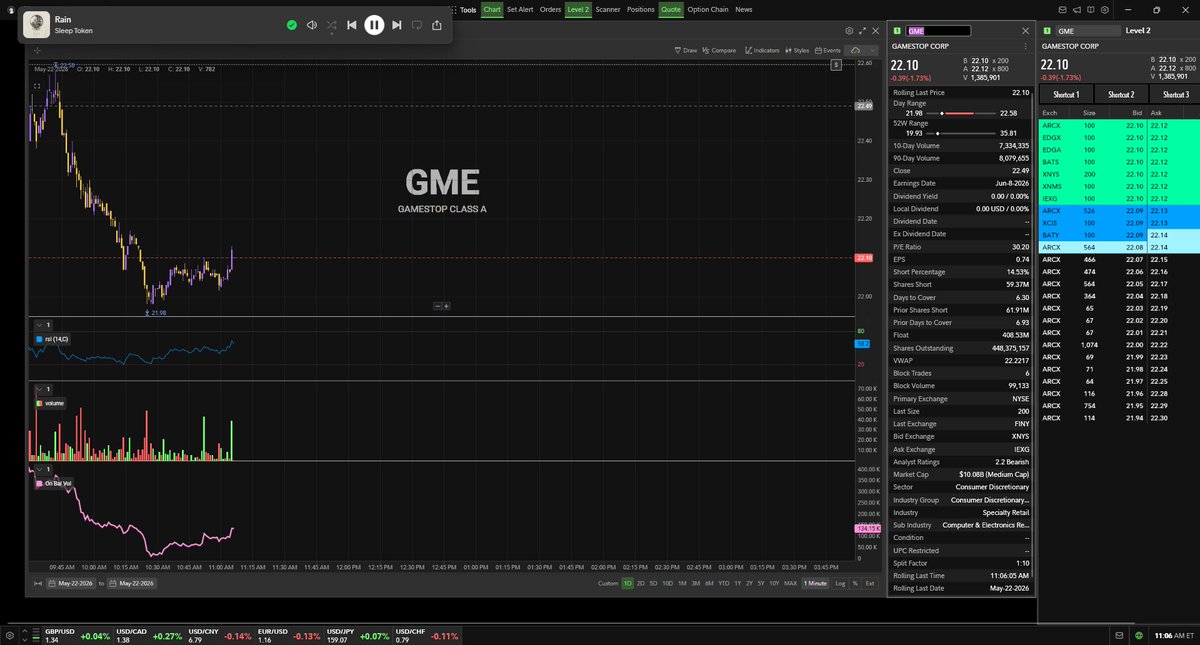Click the dollar sign marker on chart
This screenshot has height=645, width=1200.
[835, 64]
